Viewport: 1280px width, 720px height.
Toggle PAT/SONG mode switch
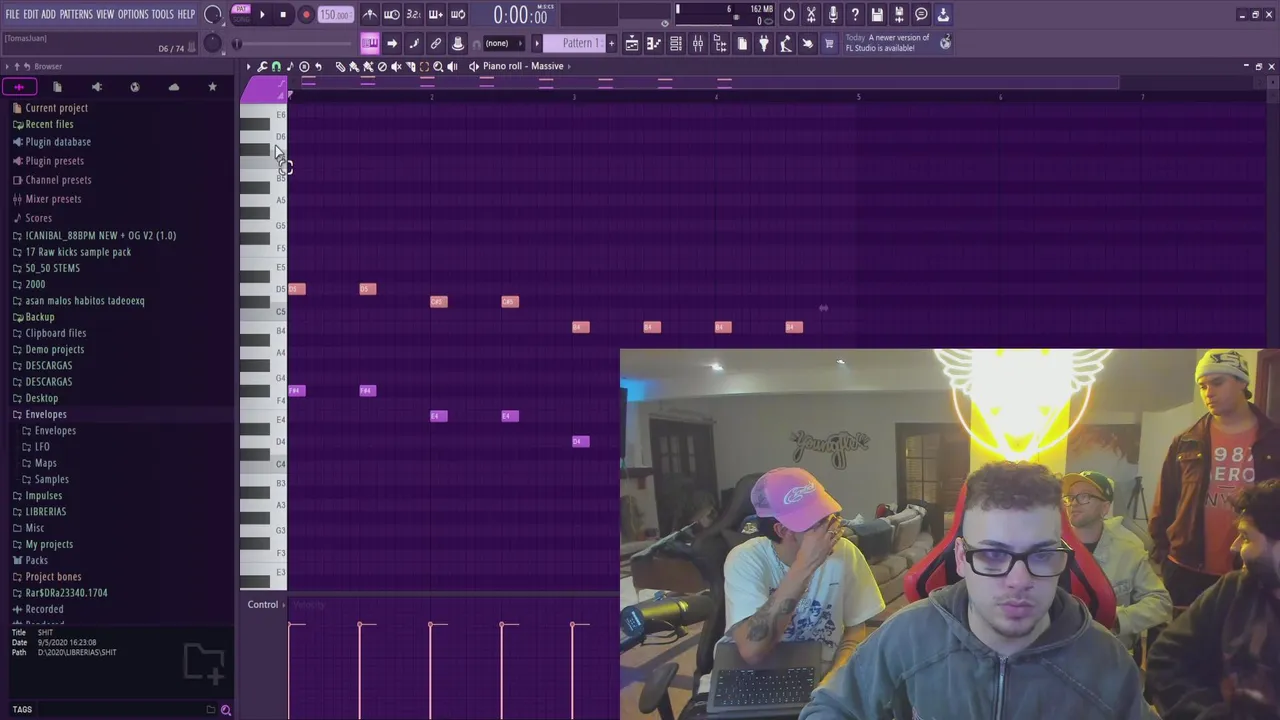(x=241, y=14)
